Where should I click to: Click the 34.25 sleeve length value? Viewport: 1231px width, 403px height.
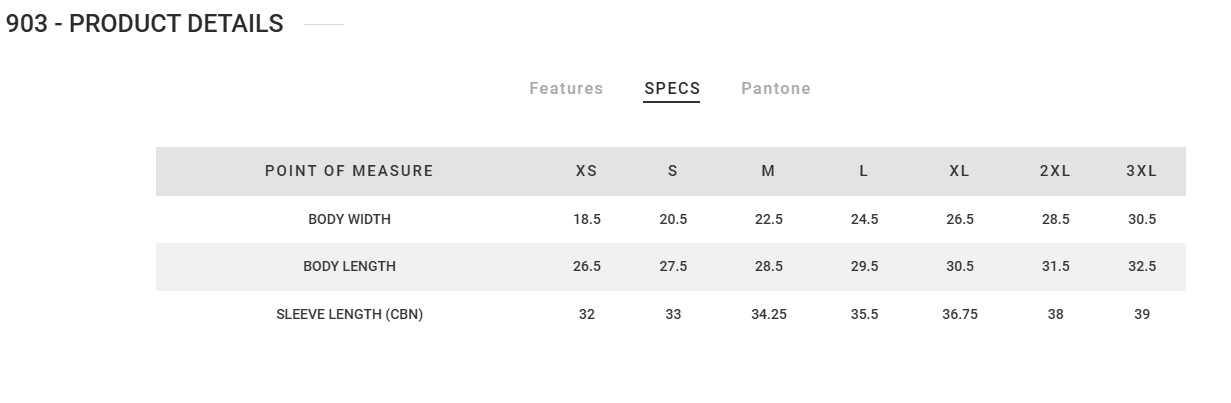(768, 314)
